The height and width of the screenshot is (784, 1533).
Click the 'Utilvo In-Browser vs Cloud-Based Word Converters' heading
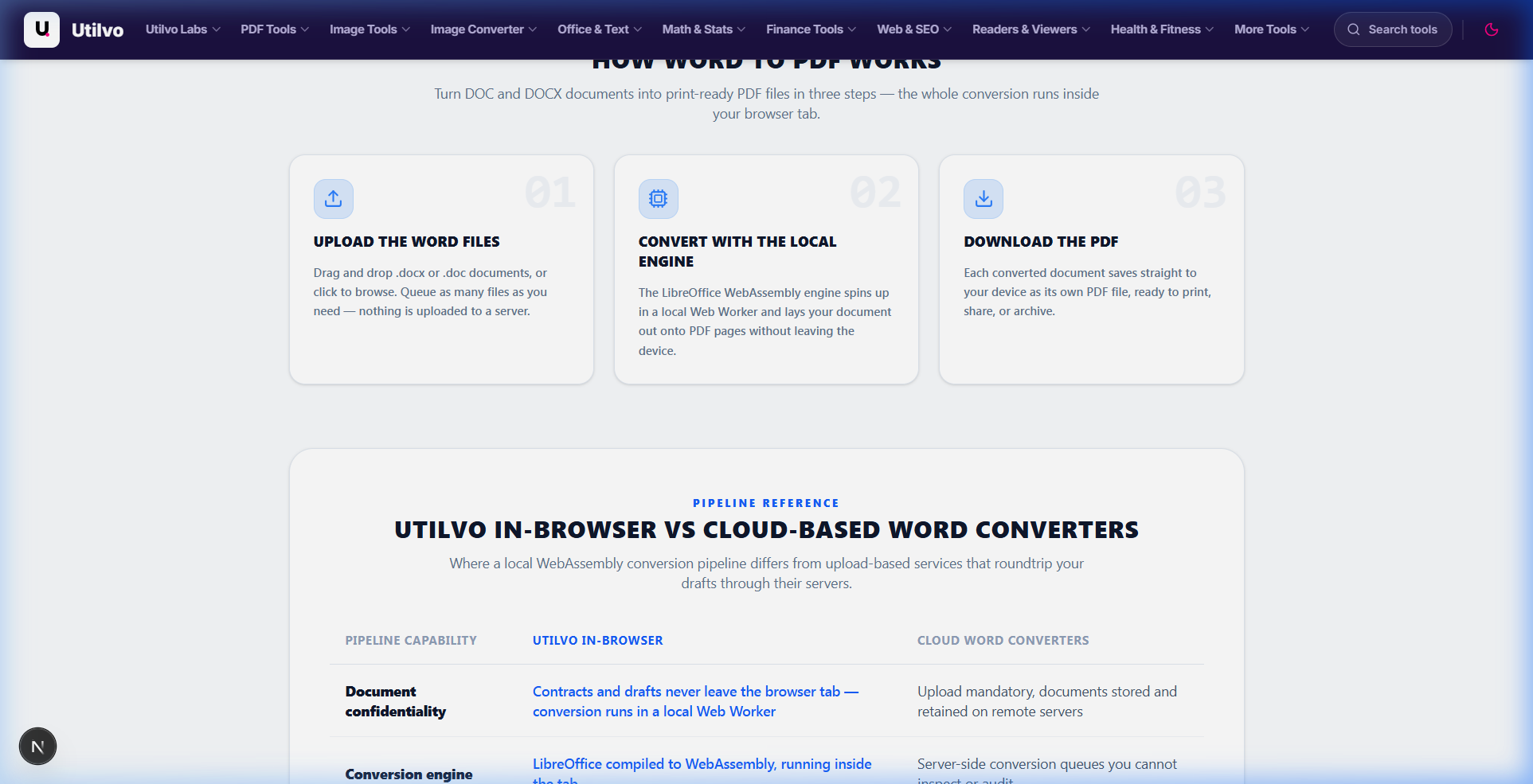point(767,530)
